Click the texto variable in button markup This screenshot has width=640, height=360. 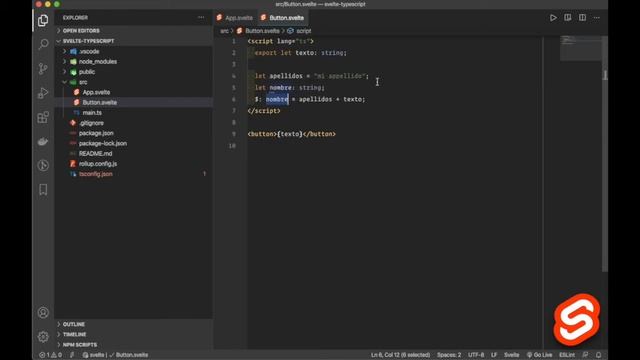pos(290,134)
